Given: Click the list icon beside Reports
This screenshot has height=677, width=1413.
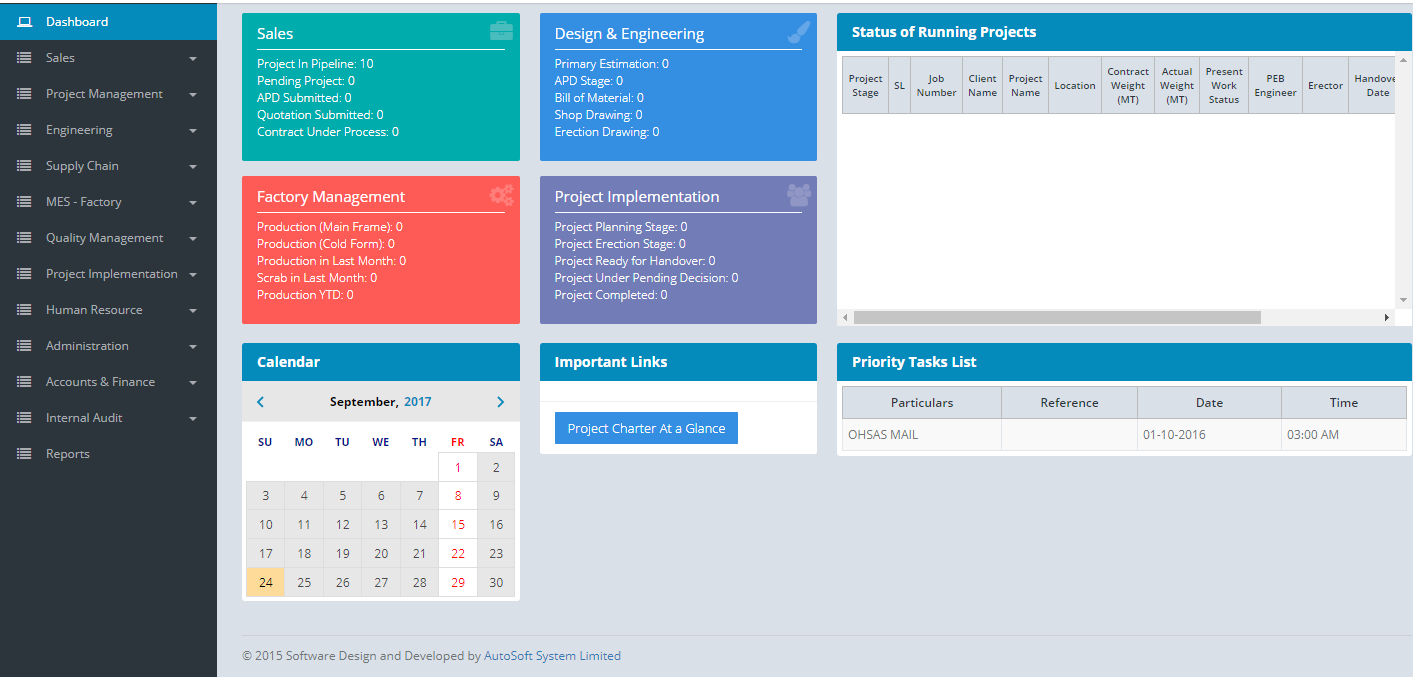Looking at the screenshot, I should [x=24, y=454].
